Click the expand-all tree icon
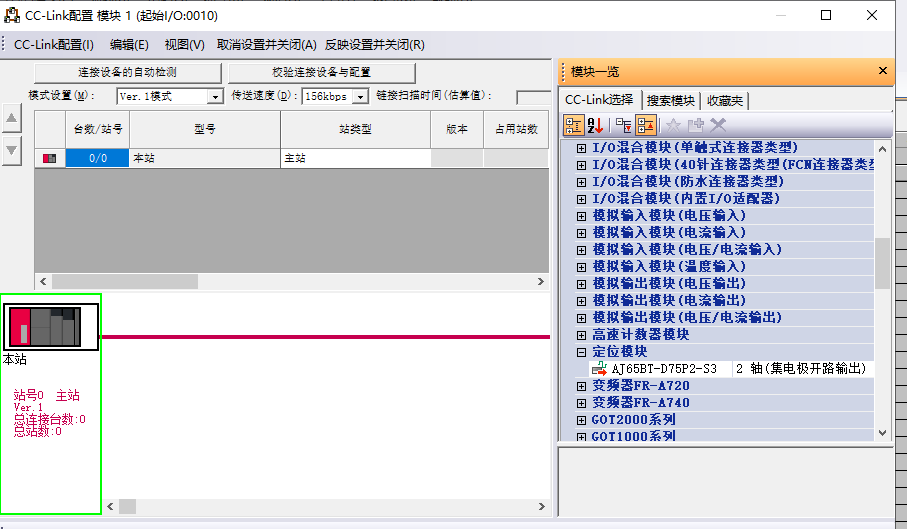The image size is (907, 529). pyautogui.click(x=623, y=125)
